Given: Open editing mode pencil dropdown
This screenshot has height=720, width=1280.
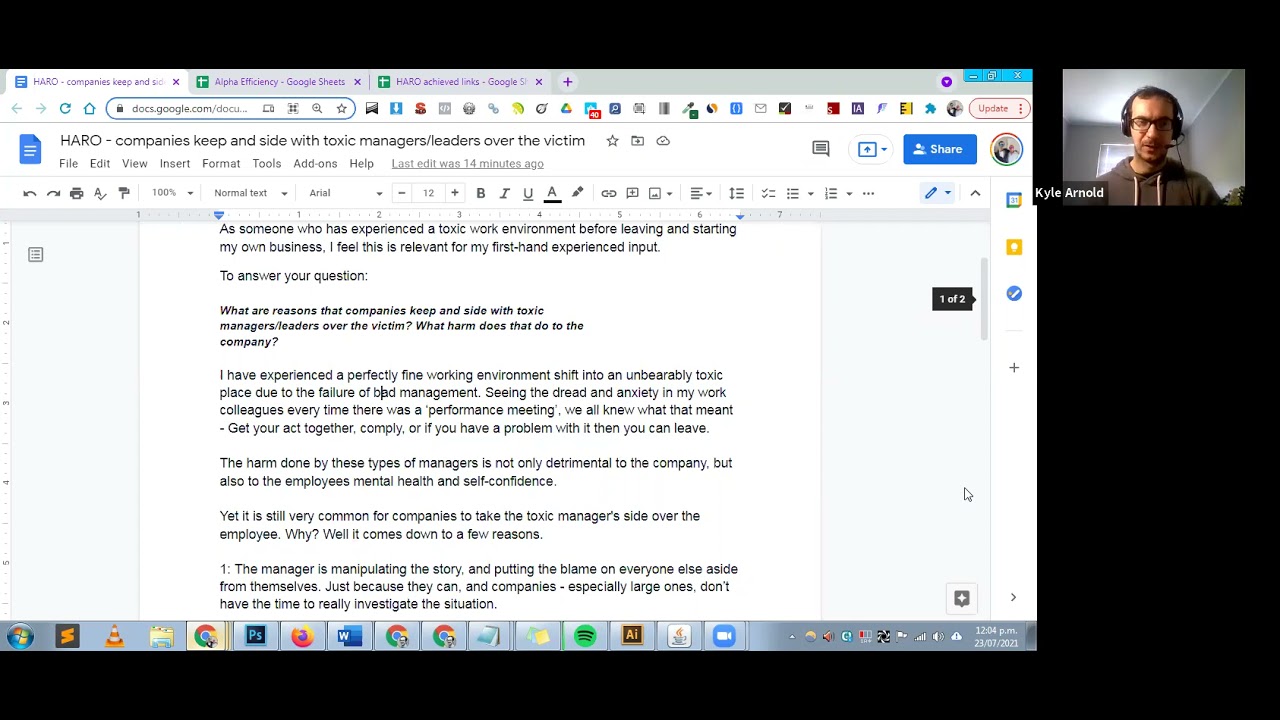Looking at the screenshot, I should [x=937, y=193].
